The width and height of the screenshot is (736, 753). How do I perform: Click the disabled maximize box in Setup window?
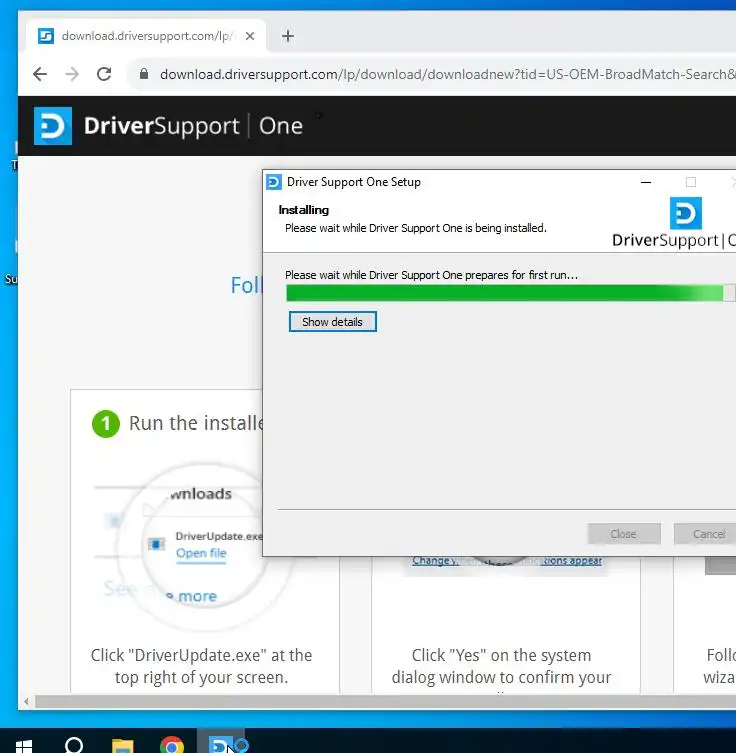(x=691, y=182)
